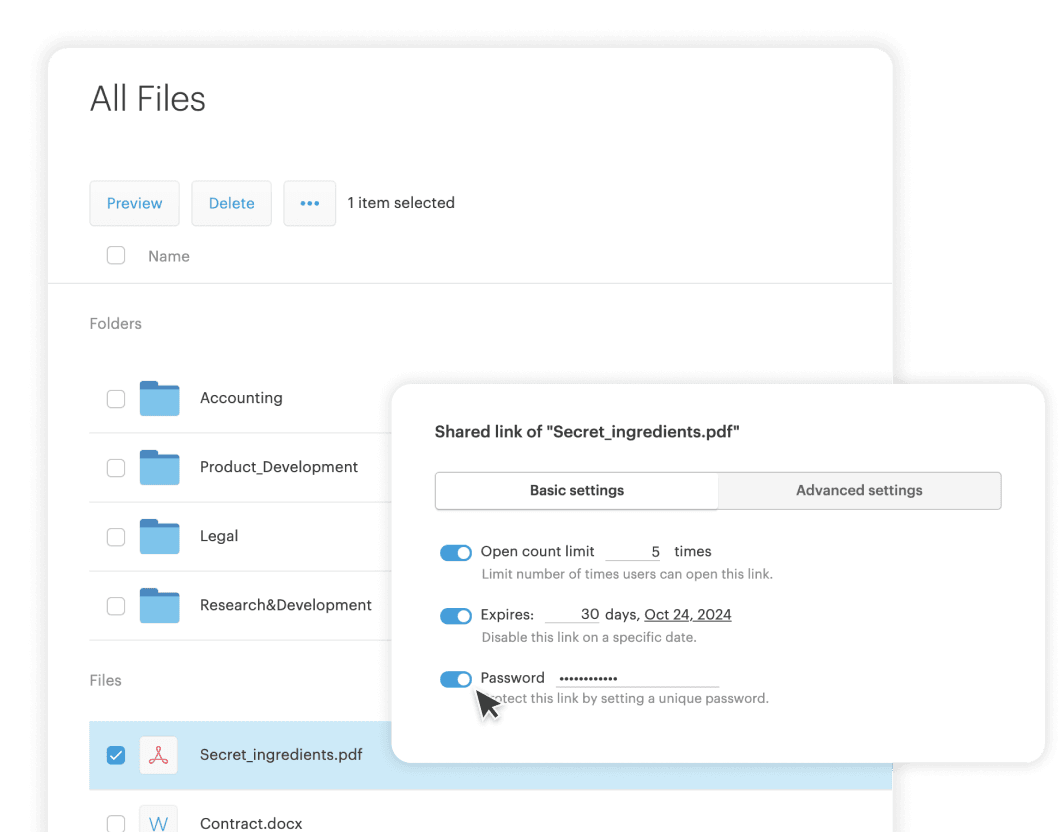Screen dimensions: 1060x832
Task: Click the Password label
Action: pyautogui.click(x=512, y=678)
